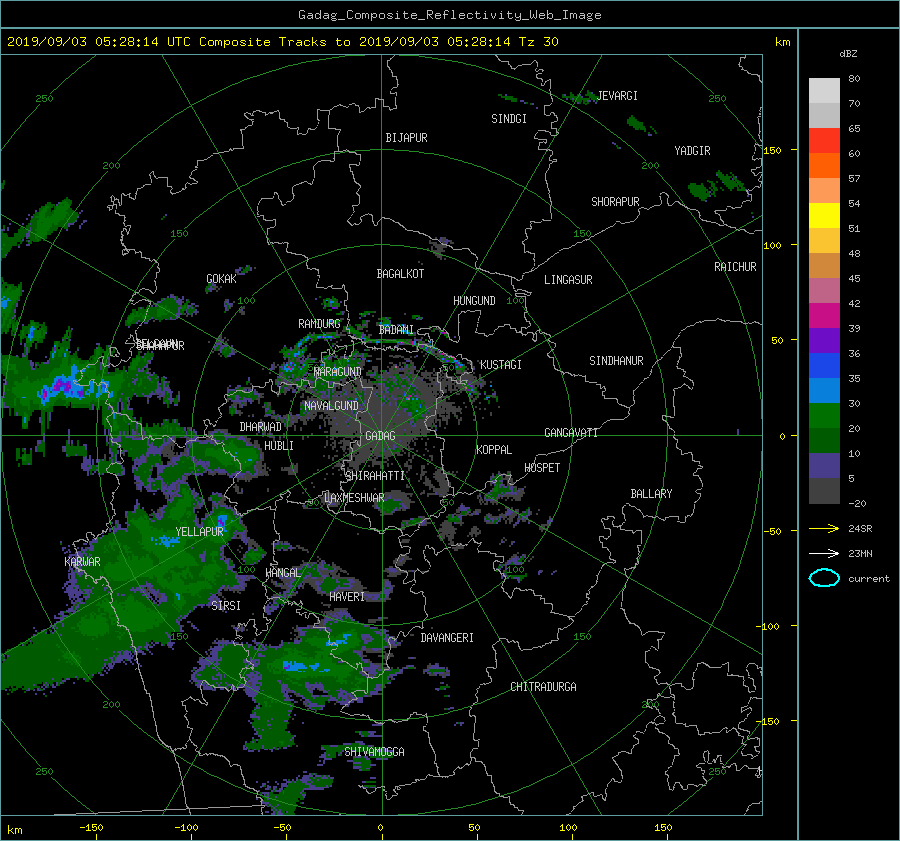Choose the light blue 30-35 dBZ swatch
The height and width of the screenshot is (841, 900).
click(824, 391)
